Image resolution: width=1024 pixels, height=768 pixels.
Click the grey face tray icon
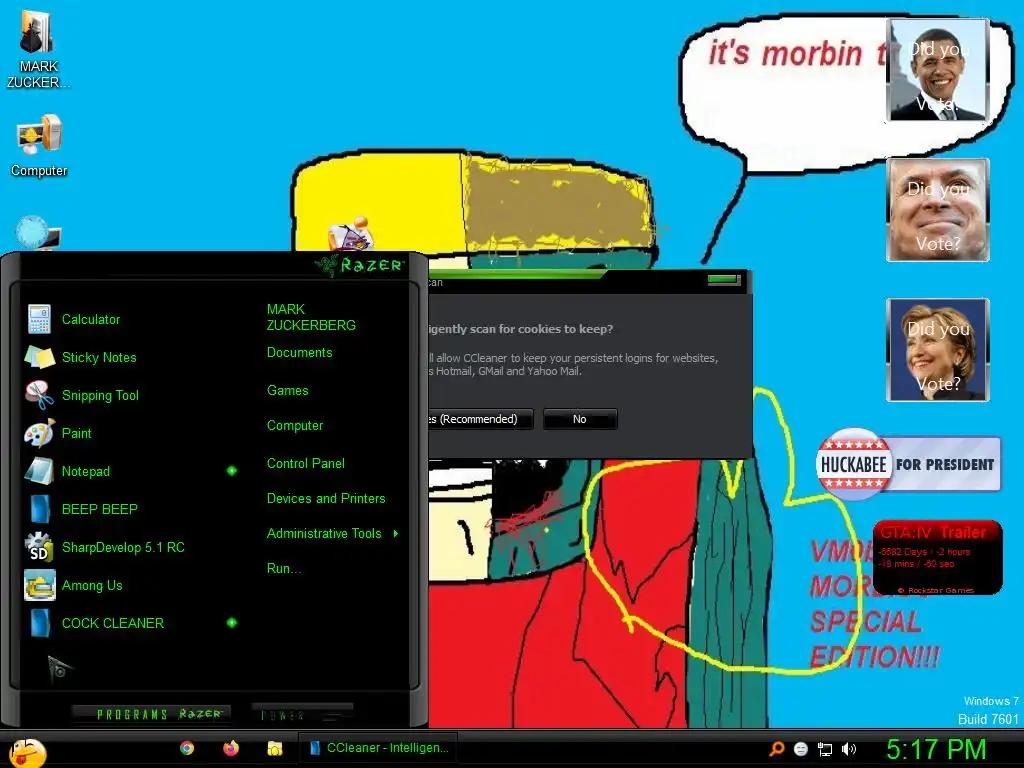point(801,749)
